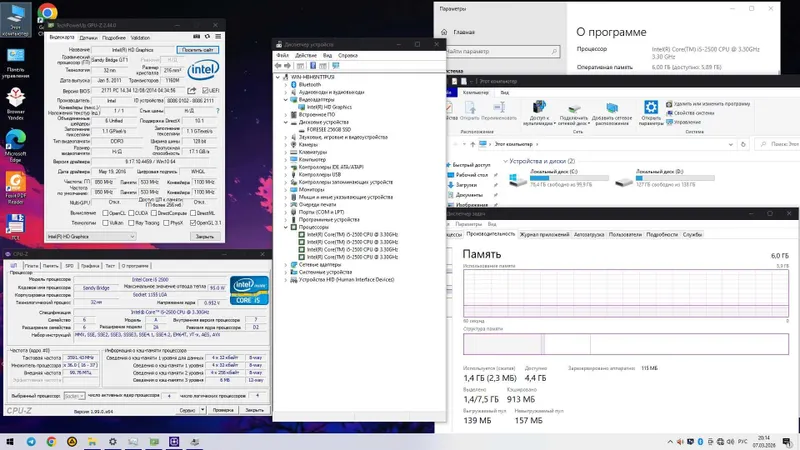Open the Foxit PDF Reader desktop shortcut
Viewport: 800px width, 450px height.
[x=16, y=188]
